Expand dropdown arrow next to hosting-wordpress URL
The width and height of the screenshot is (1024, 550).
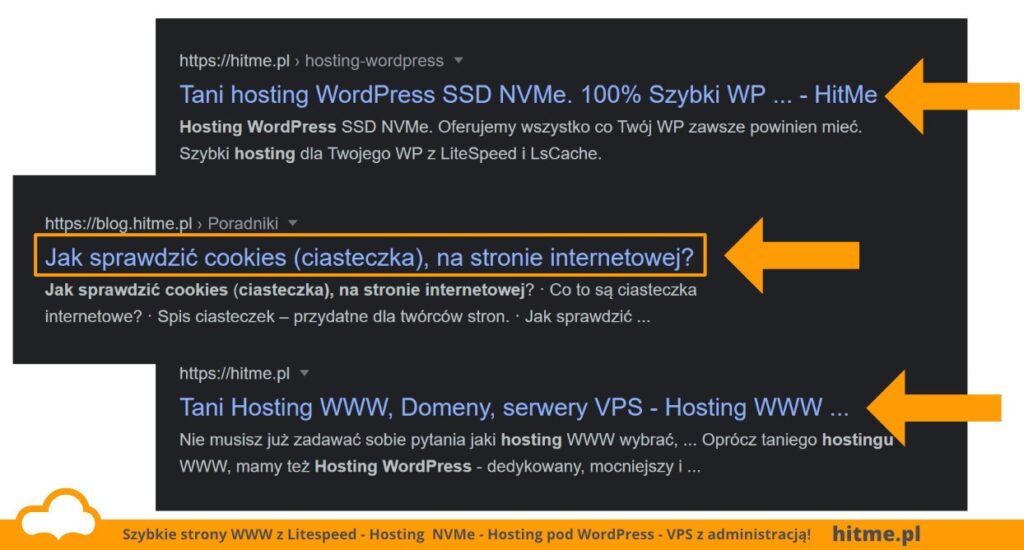click(x=458, y=60)
